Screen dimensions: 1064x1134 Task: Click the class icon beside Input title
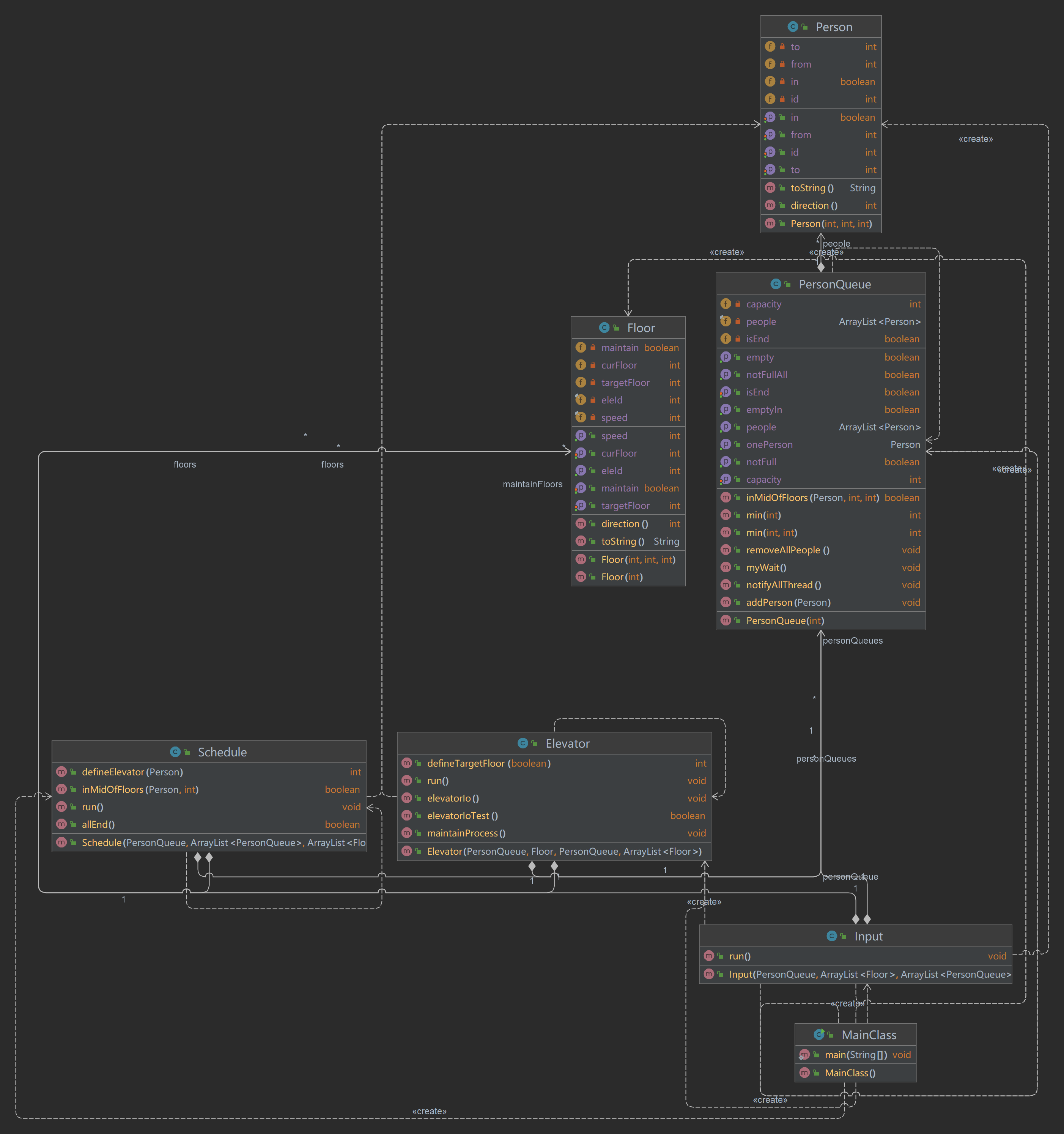click(x=831, y=936)
